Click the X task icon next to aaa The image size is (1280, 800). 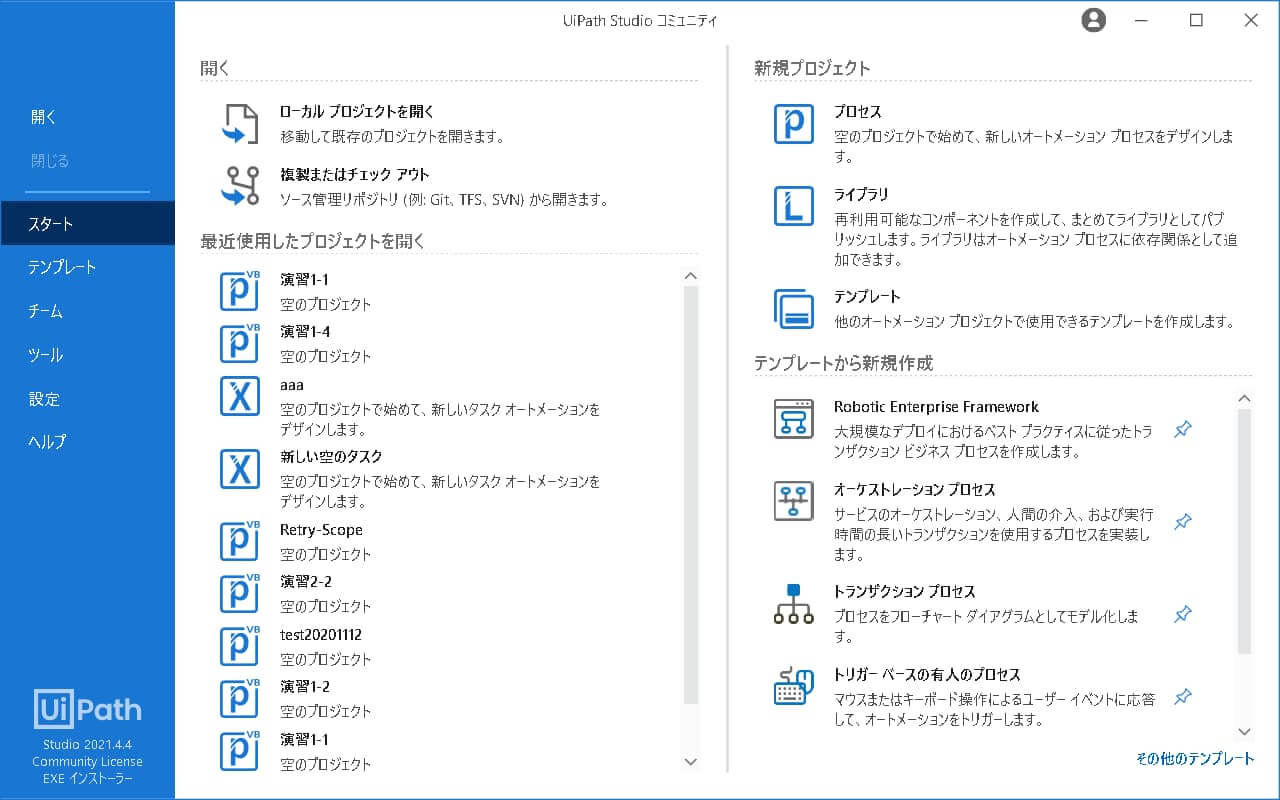pos(239,395)
